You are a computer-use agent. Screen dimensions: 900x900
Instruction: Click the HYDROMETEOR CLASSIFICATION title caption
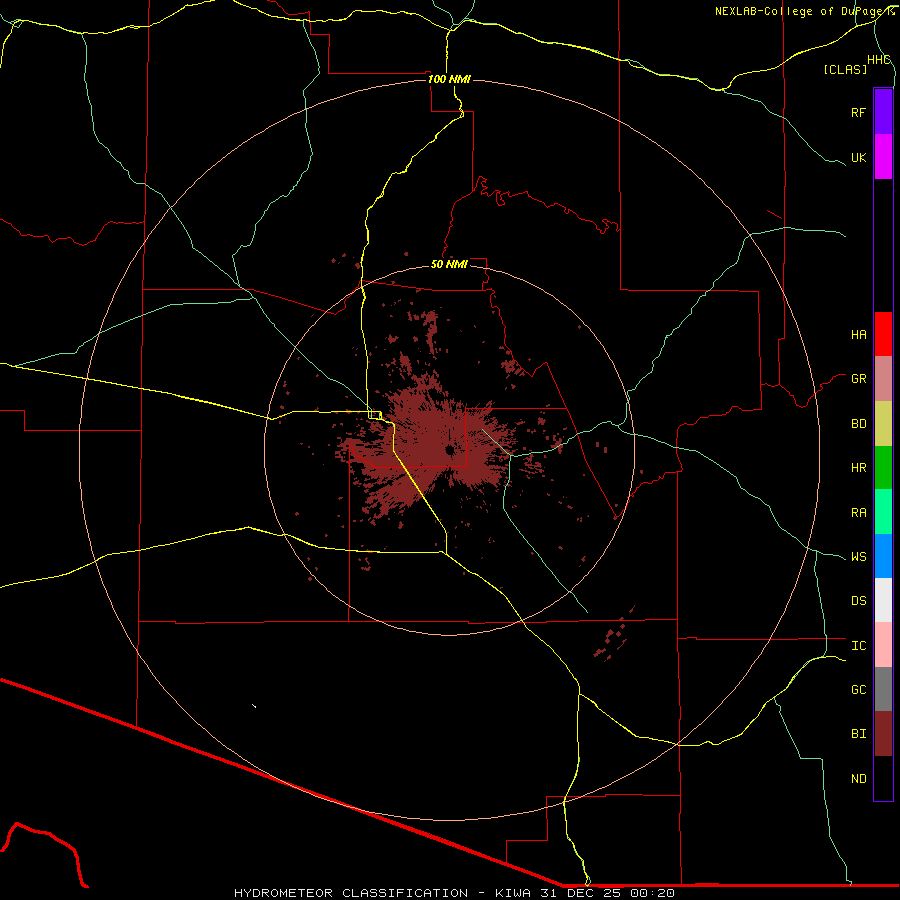[454, 893]
